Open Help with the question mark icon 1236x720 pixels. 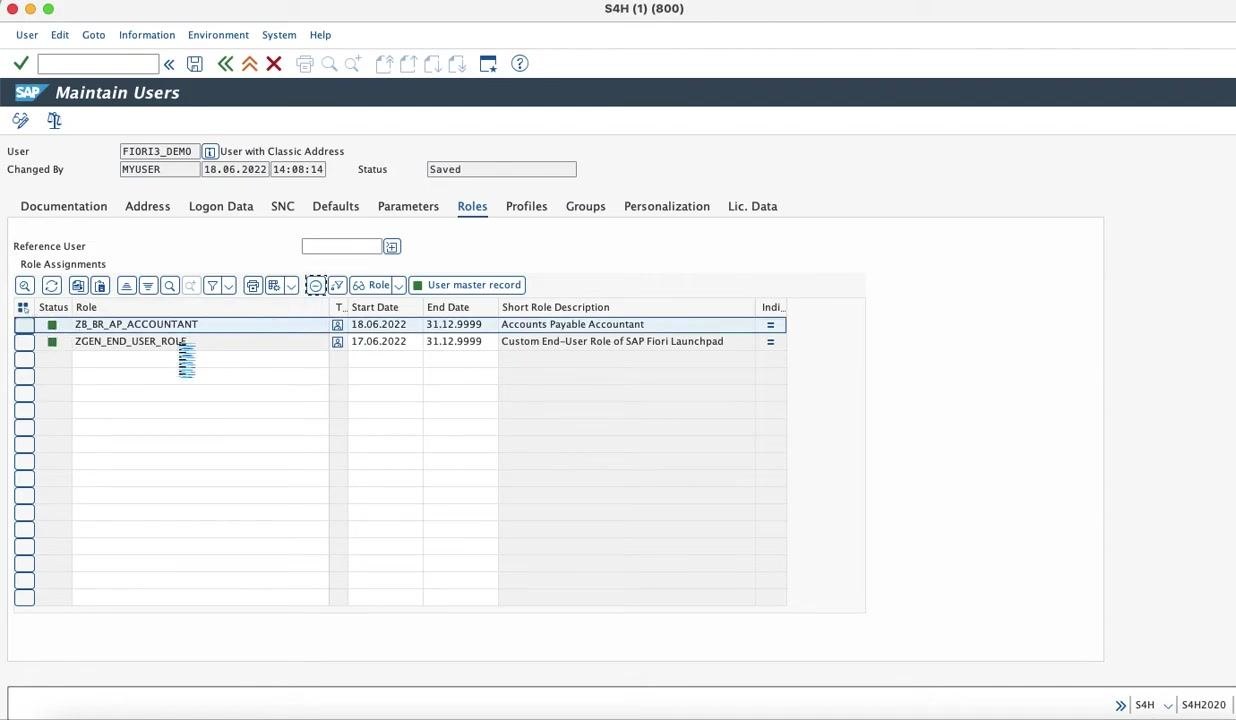(520, 64)
